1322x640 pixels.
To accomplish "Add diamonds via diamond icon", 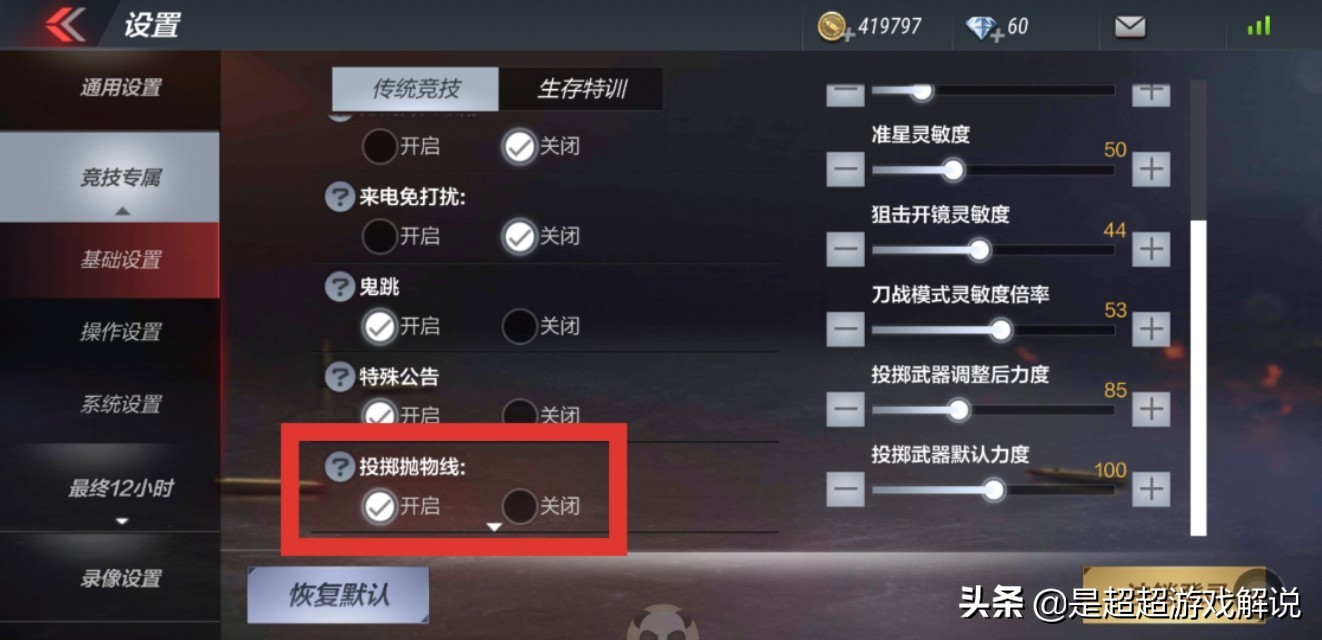I will pyautogui.click(x=984, y=27).
